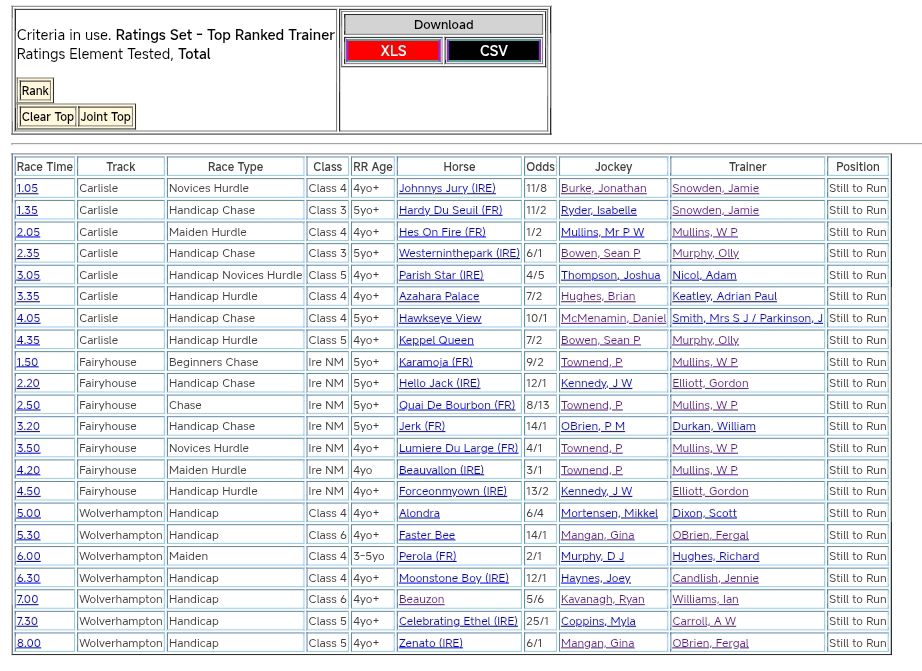View trainer Candlish, Jennie
This screenshot has width=922, height=671.
click(x=714, y=578)
